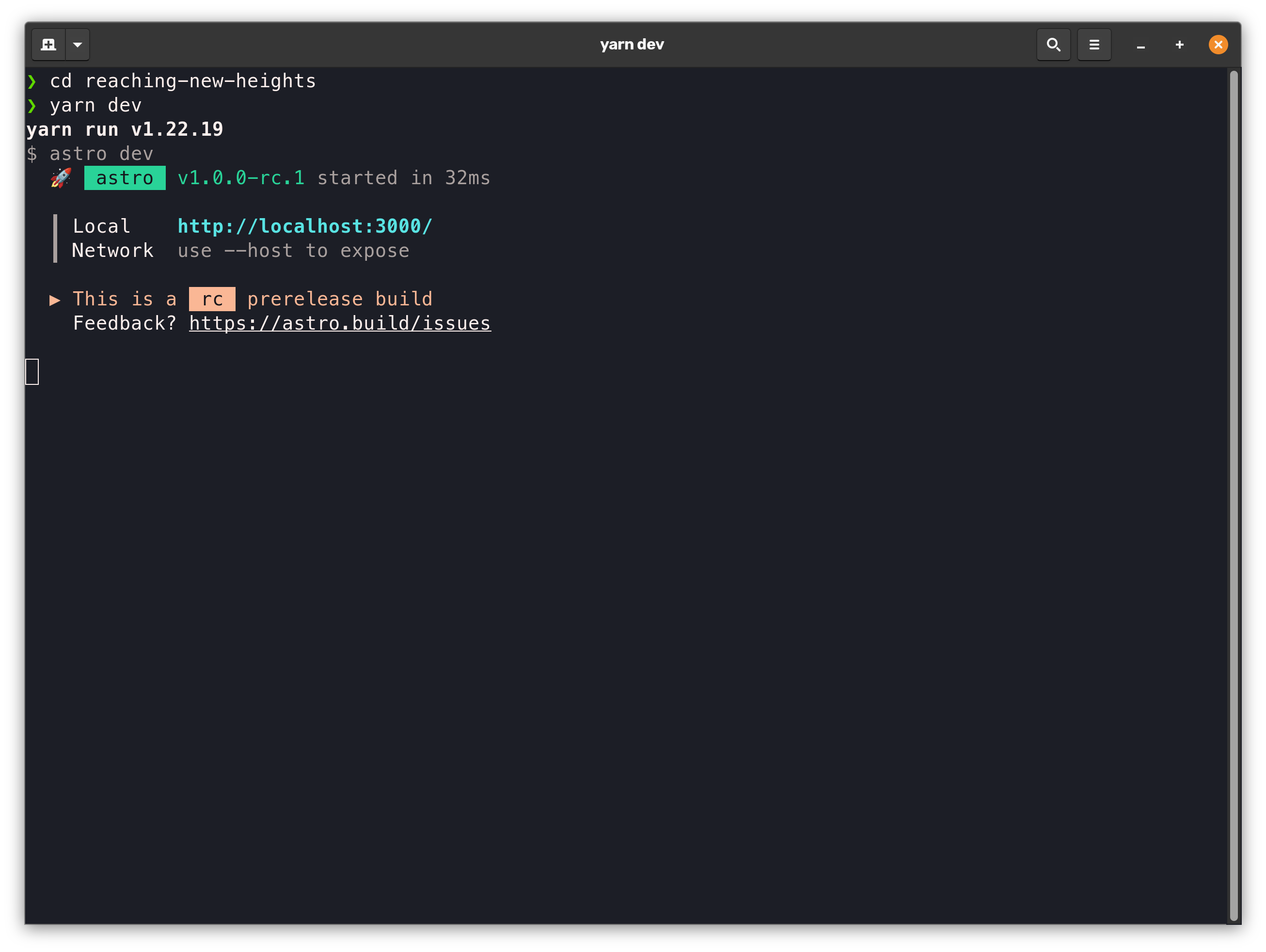
Task: Open the astro.build/issues feedback link
Action: point(340,323)
